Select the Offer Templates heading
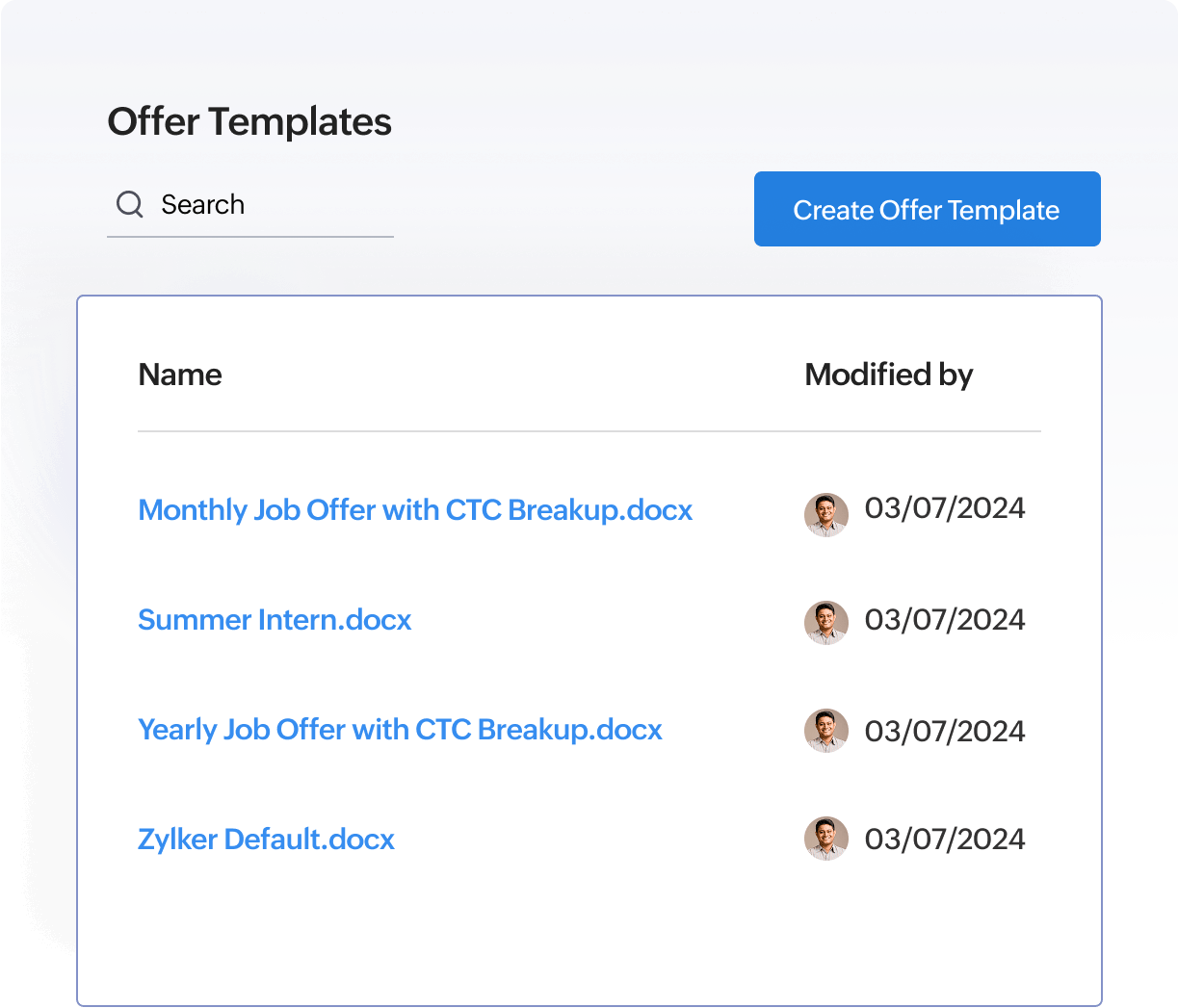Screen dimensions: 1178x1008 click(x=249, y=121)
